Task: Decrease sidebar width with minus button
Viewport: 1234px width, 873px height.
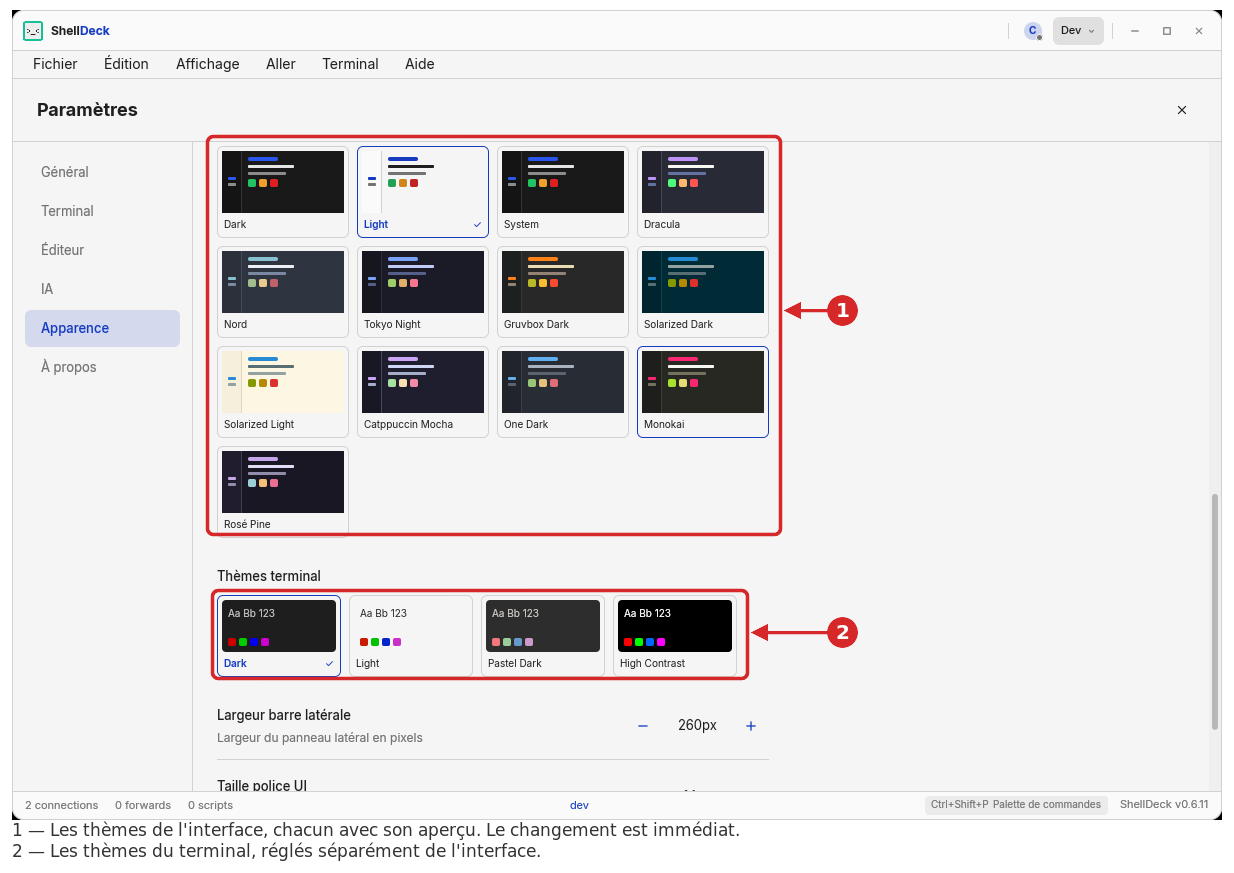Action: click(643, 726)
